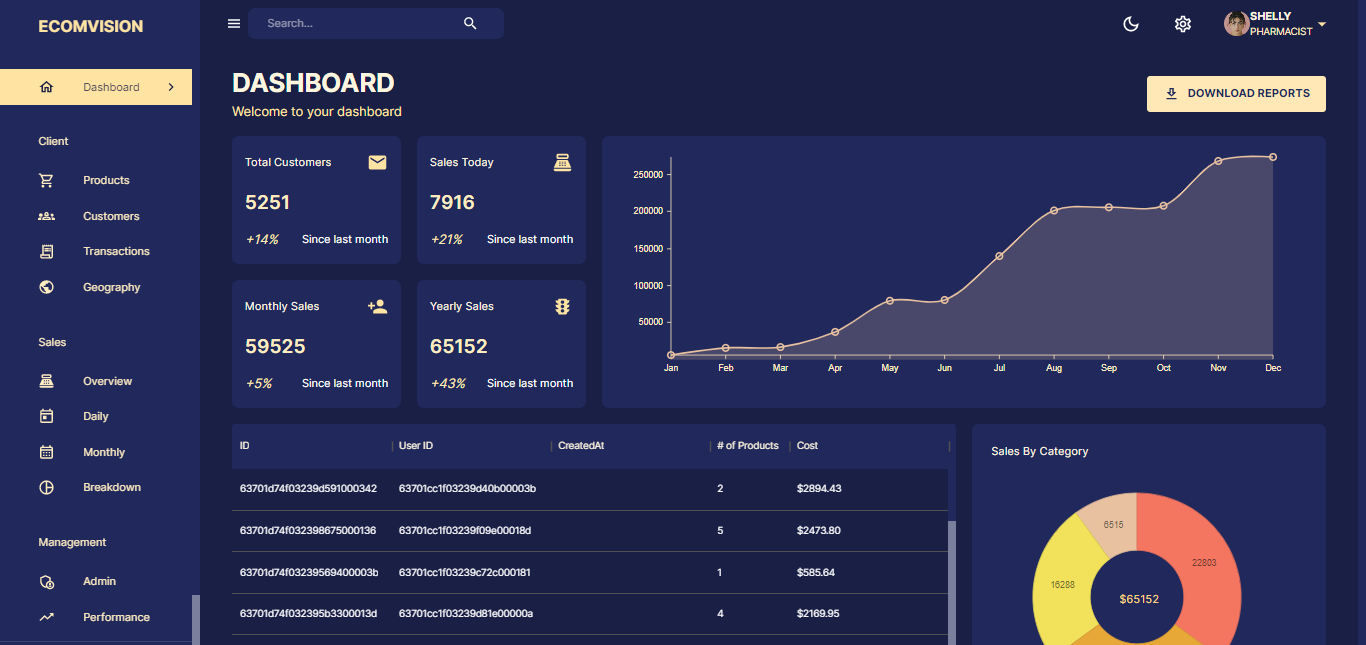
Task: Open Geography using the globe icon
Action: [x=46, y=287]
